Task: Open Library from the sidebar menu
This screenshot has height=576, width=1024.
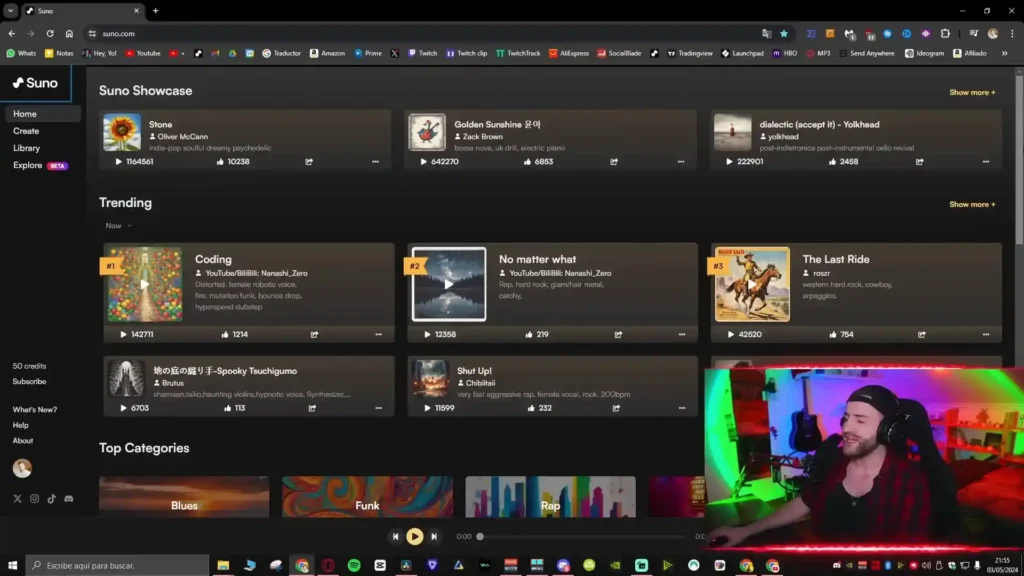Action: [x=27, y=148]
